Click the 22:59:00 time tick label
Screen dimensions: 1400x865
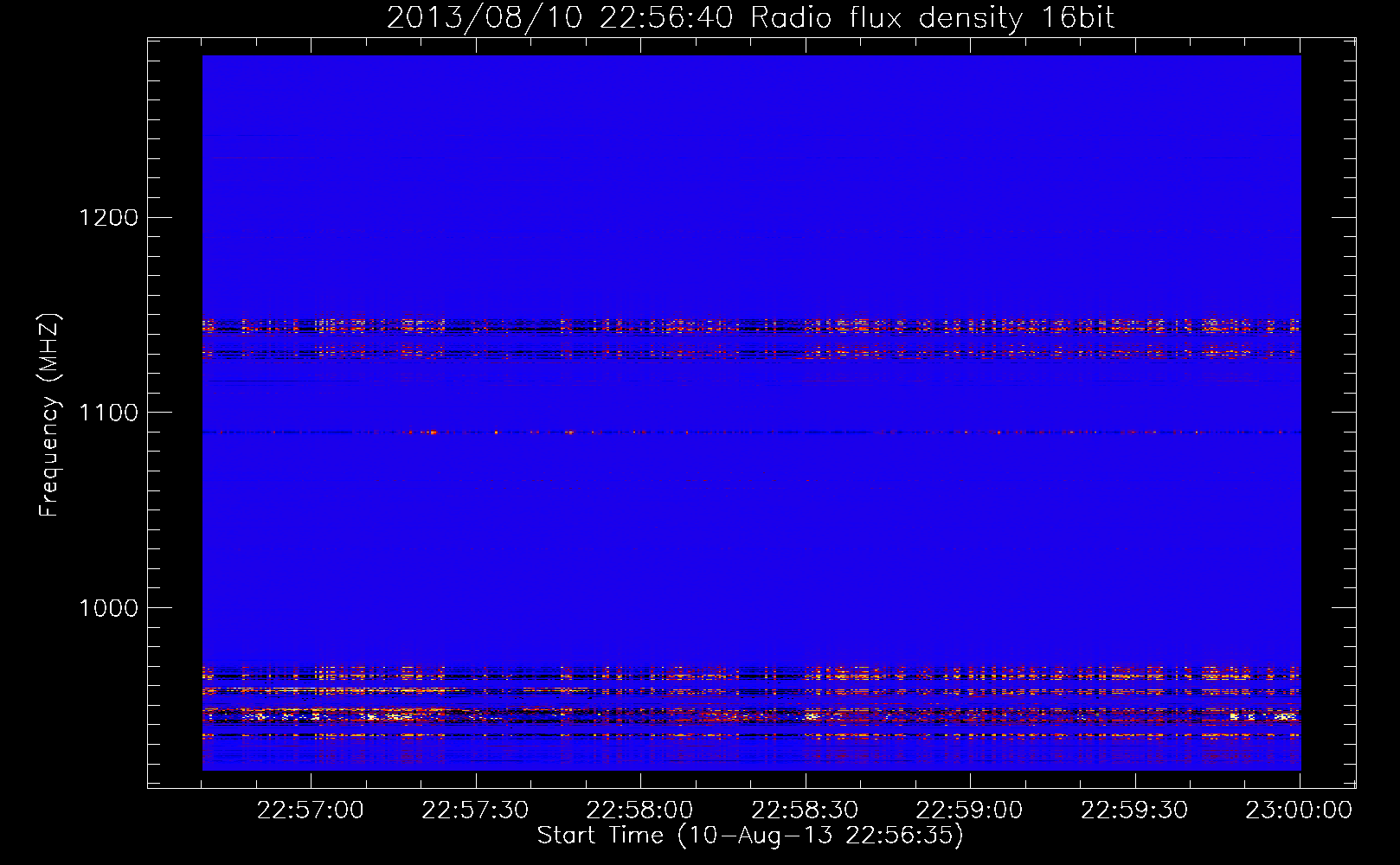click(969, 811)
